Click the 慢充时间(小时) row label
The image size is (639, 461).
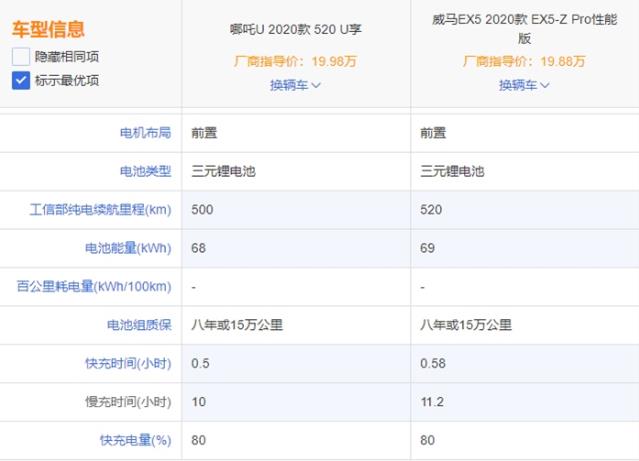[x=128, y=402]
